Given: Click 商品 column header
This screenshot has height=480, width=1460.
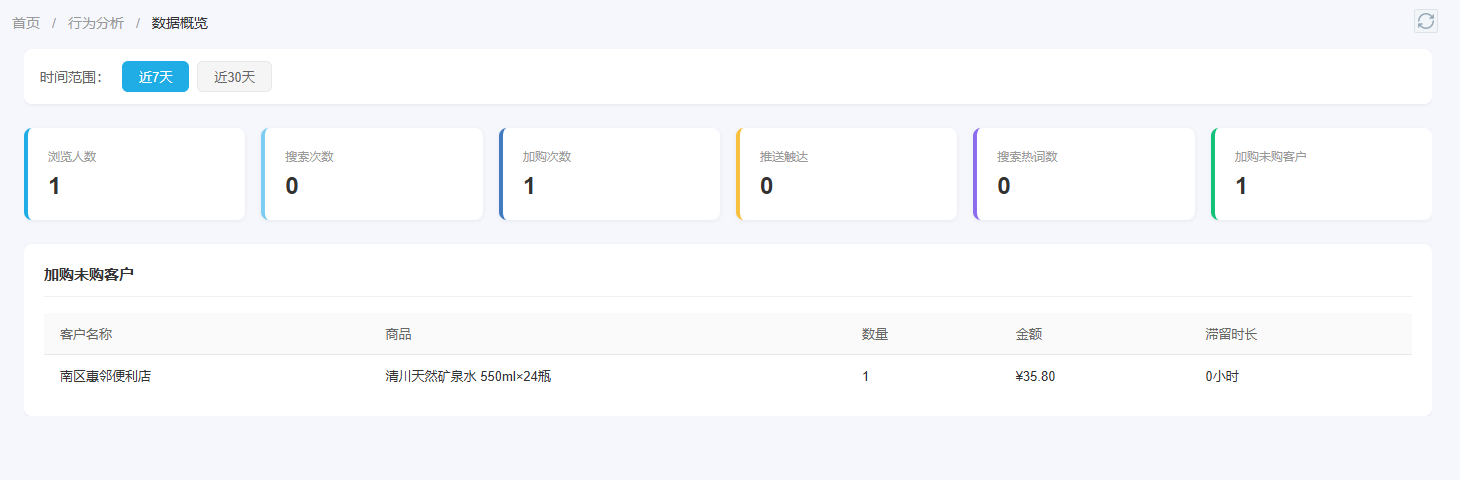Looking at the screenshot, I should [398, 334].
